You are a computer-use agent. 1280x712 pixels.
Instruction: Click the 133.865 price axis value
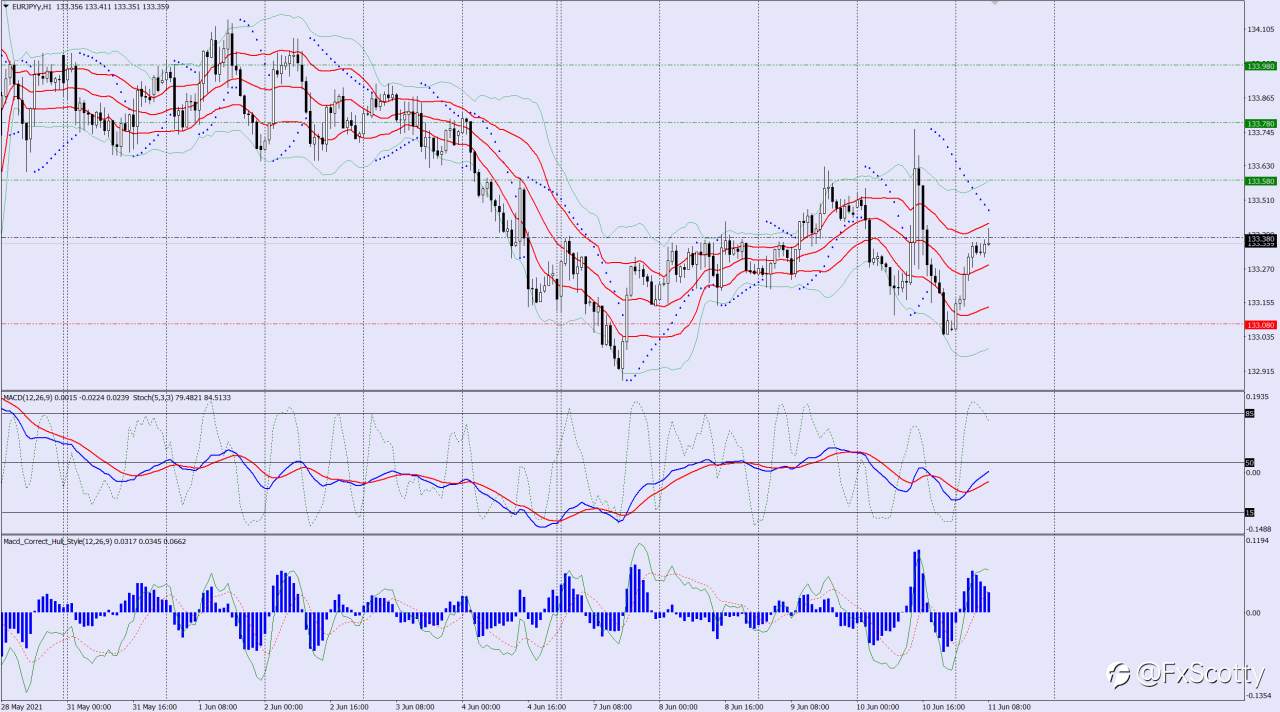1260,98
